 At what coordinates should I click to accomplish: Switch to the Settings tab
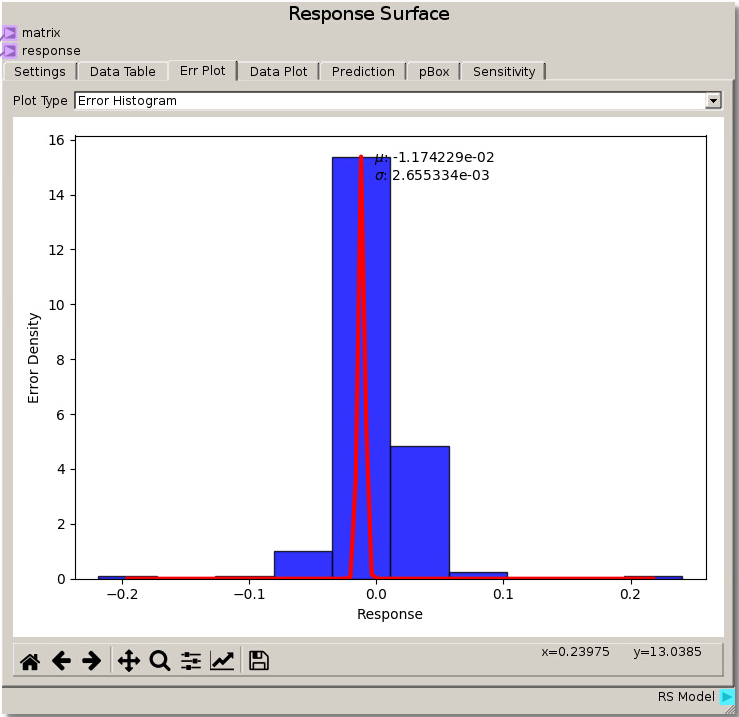coord(40,72)
